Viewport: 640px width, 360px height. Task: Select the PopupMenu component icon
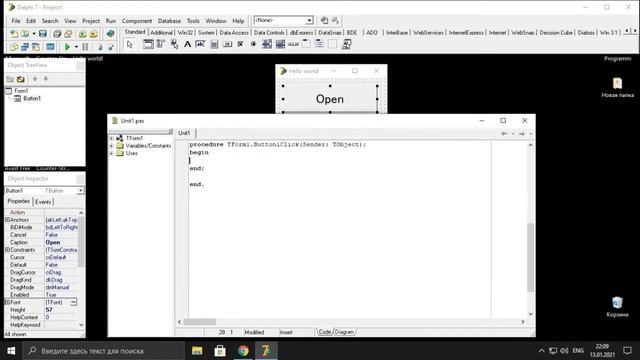(x=174, y=44)
